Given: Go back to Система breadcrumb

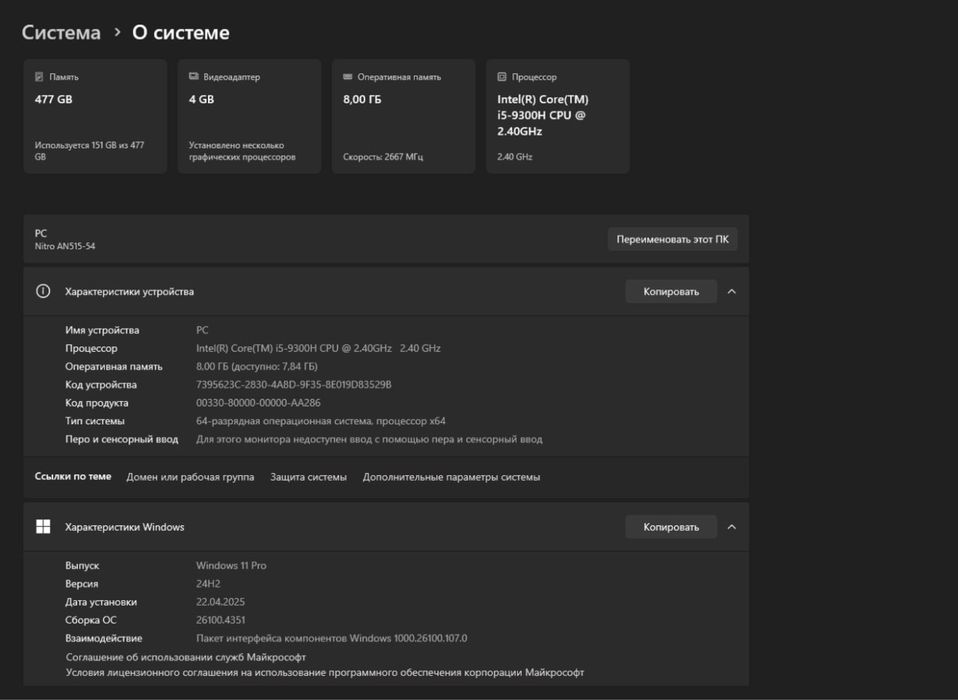Looking at the screenshot, I should pyautogui.click(x=61, y=32).
